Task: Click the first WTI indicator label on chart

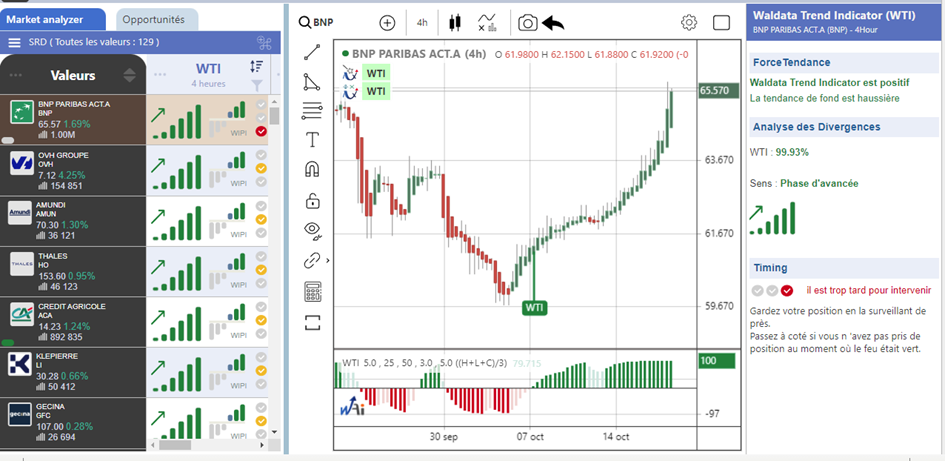Action: [x=376, y=74]
